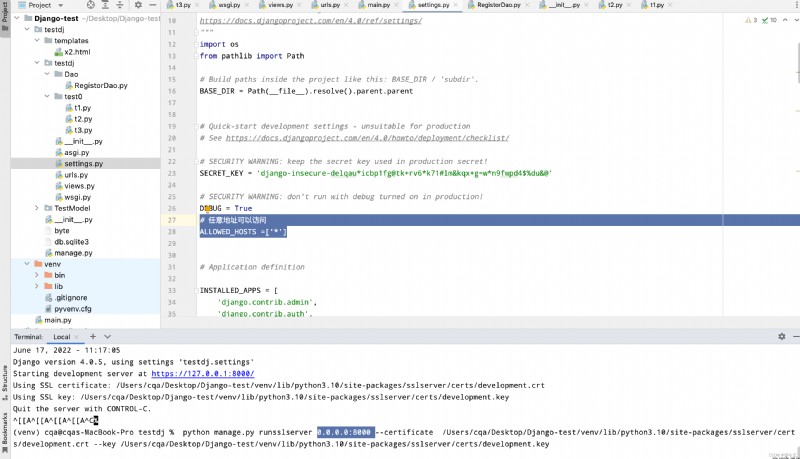
Task: Hide the Project panel with minus icon
Action: [x=153, y=5]
